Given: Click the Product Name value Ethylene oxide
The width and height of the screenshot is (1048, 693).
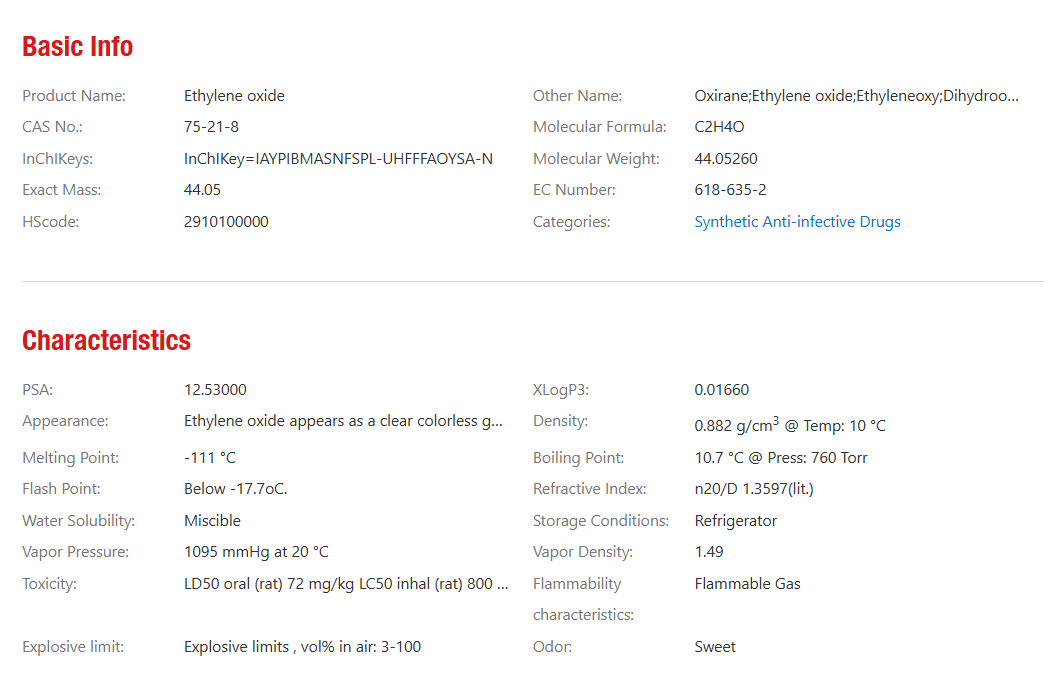Looking at the screenshot, I should coord(234,96).
